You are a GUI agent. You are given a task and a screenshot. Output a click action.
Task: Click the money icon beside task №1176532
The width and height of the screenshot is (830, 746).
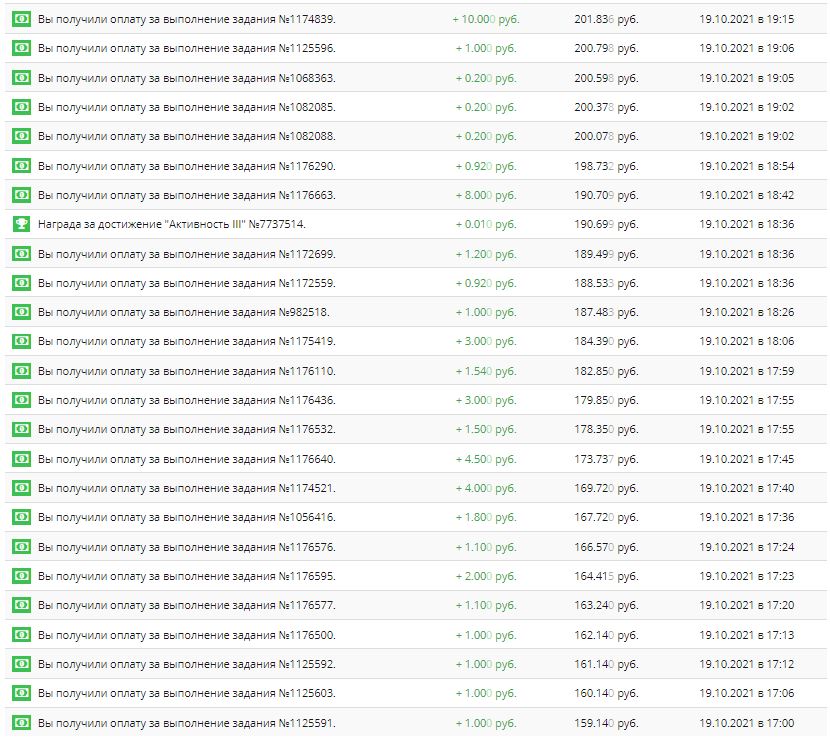click(22, 429)
